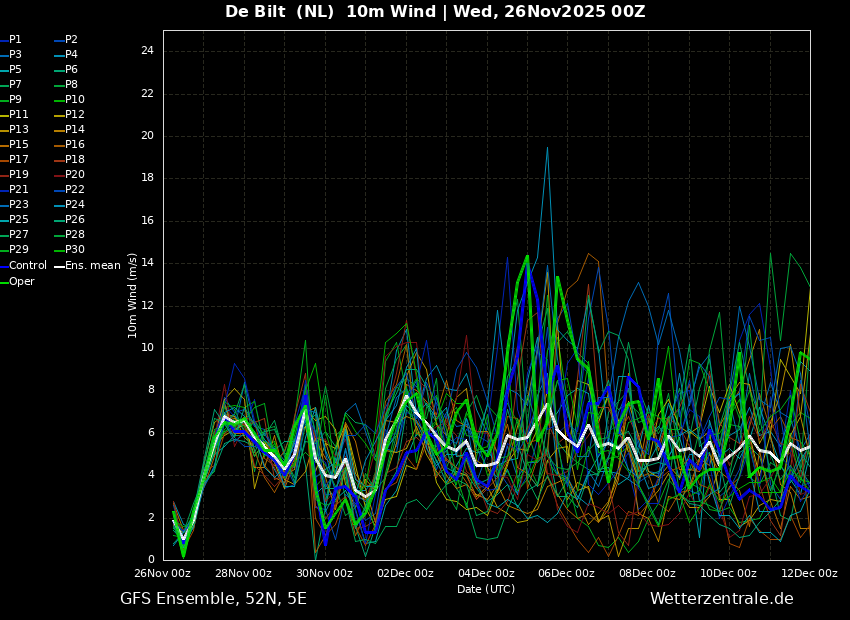Click the 10m Wind (m/s) axis title
This screenshot has height=620, width=850.
click(132, 295)
